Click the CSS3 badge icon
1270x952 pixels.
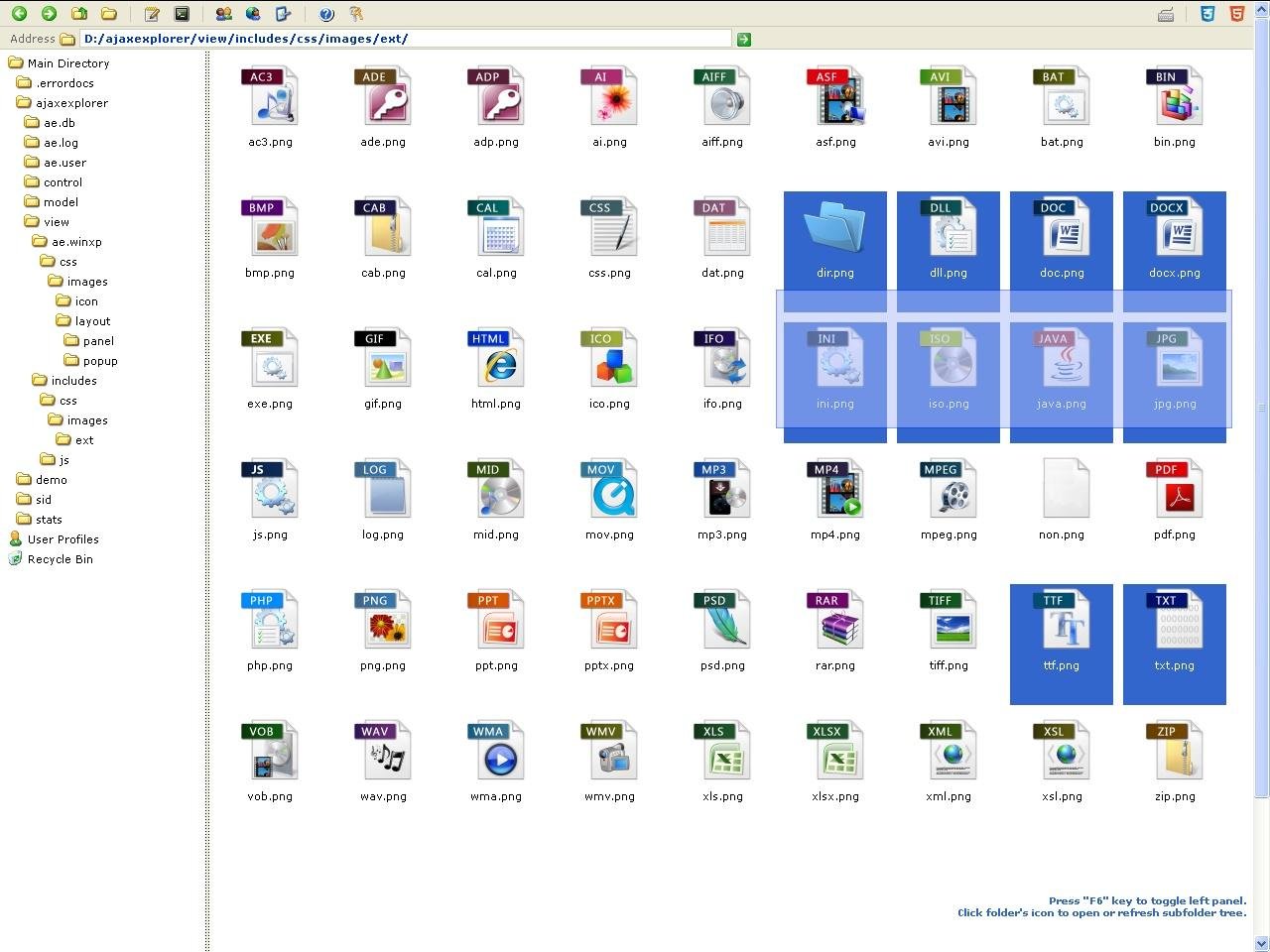[1207, 13]
